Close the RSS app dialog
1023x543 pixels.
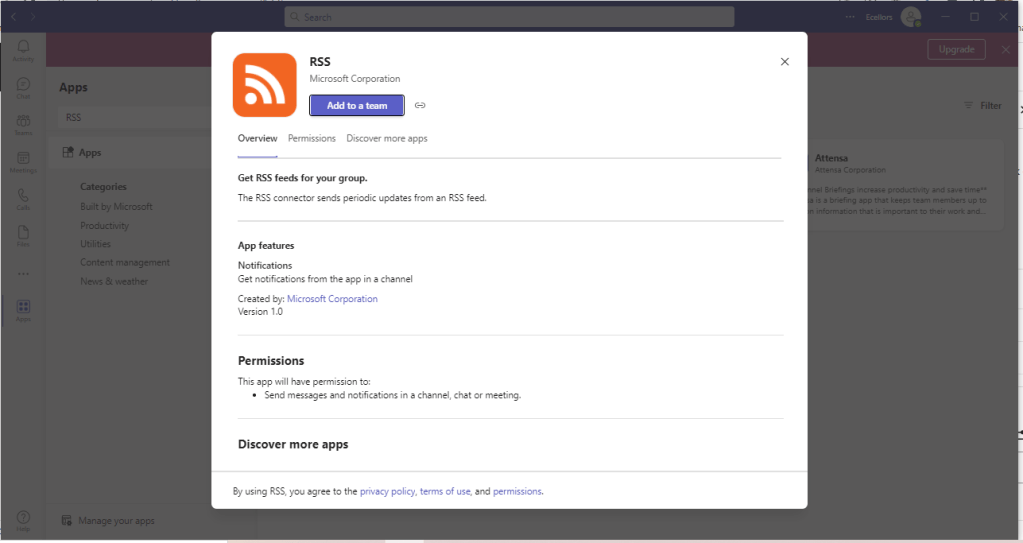click(784, 62)
